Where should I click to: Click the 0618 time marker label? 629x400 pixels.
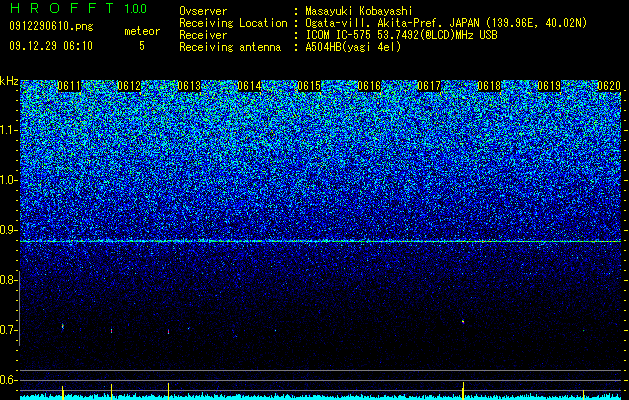[489, 86]
